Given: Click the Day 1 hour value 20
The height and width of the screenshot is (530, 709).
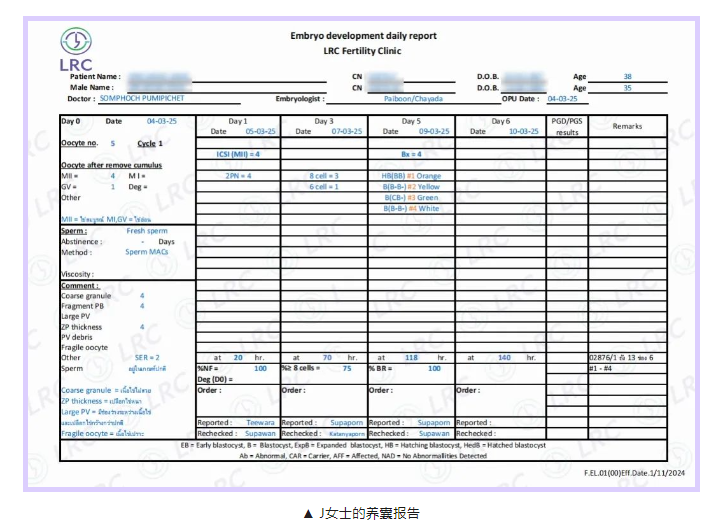Looking at the screenshot, I should point(238,358).
